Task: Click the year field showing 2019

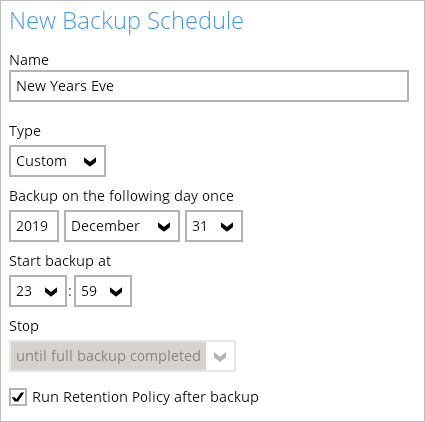Action: 34,226
